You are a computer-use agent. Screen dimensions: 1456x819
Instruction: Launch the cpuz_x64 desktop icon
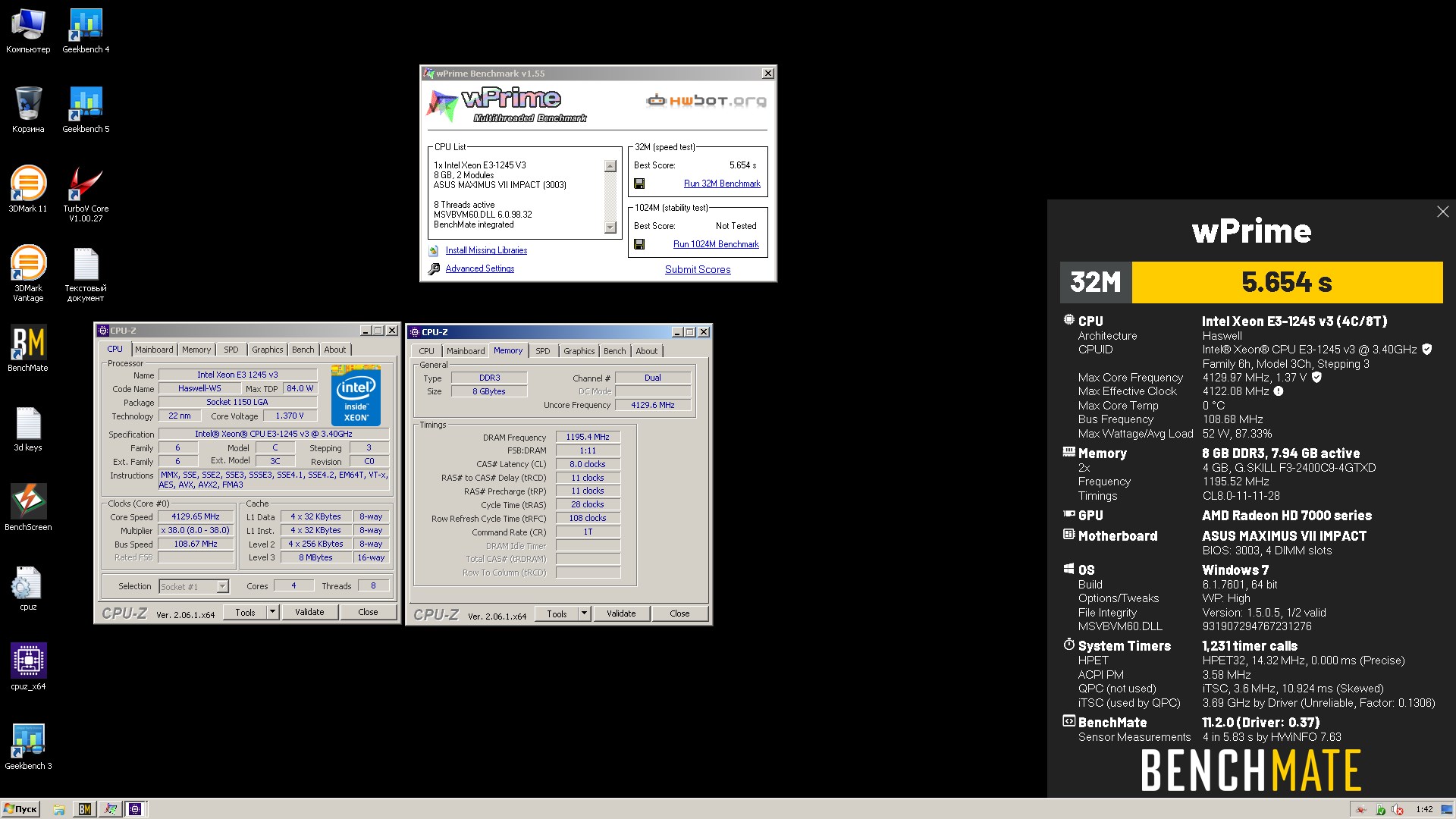coord(28,667)
